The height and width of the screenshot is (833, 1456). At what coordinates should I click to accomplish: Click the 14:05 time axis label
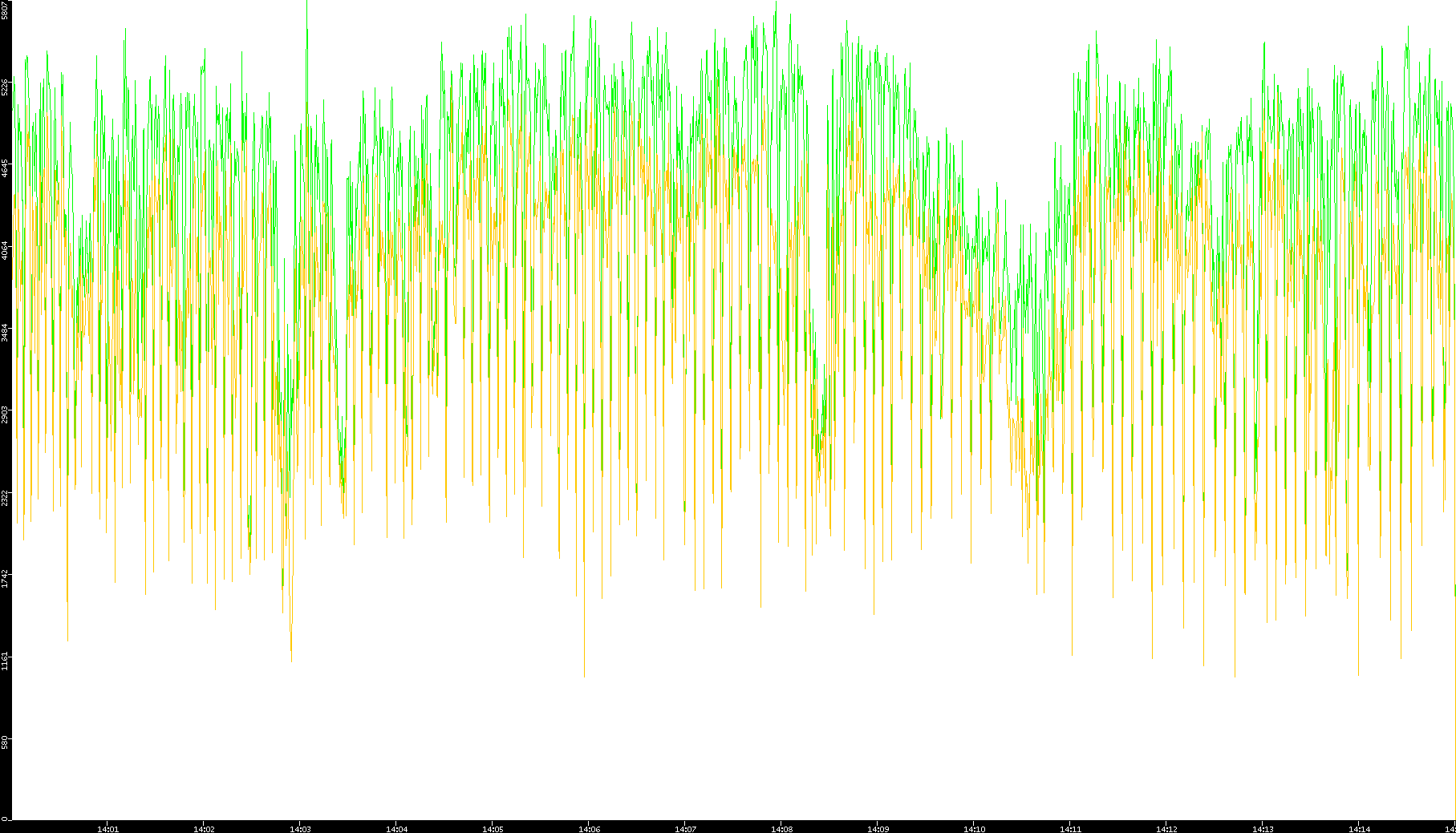[x=493, y=829]
